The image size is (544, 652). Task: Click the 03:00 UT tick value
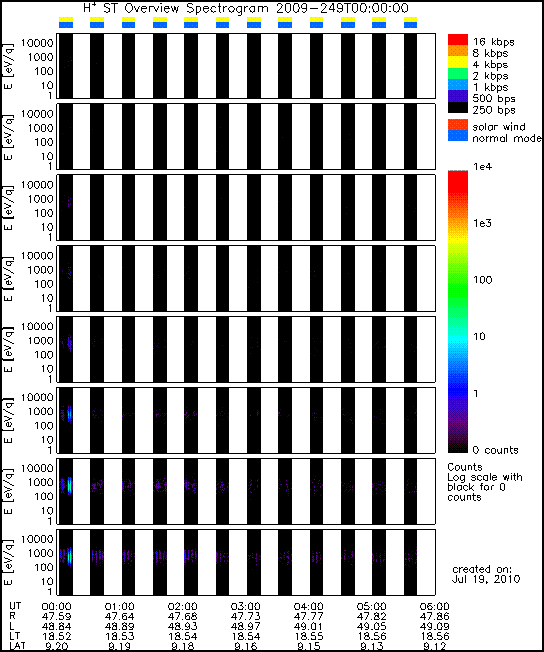[246, 607]
